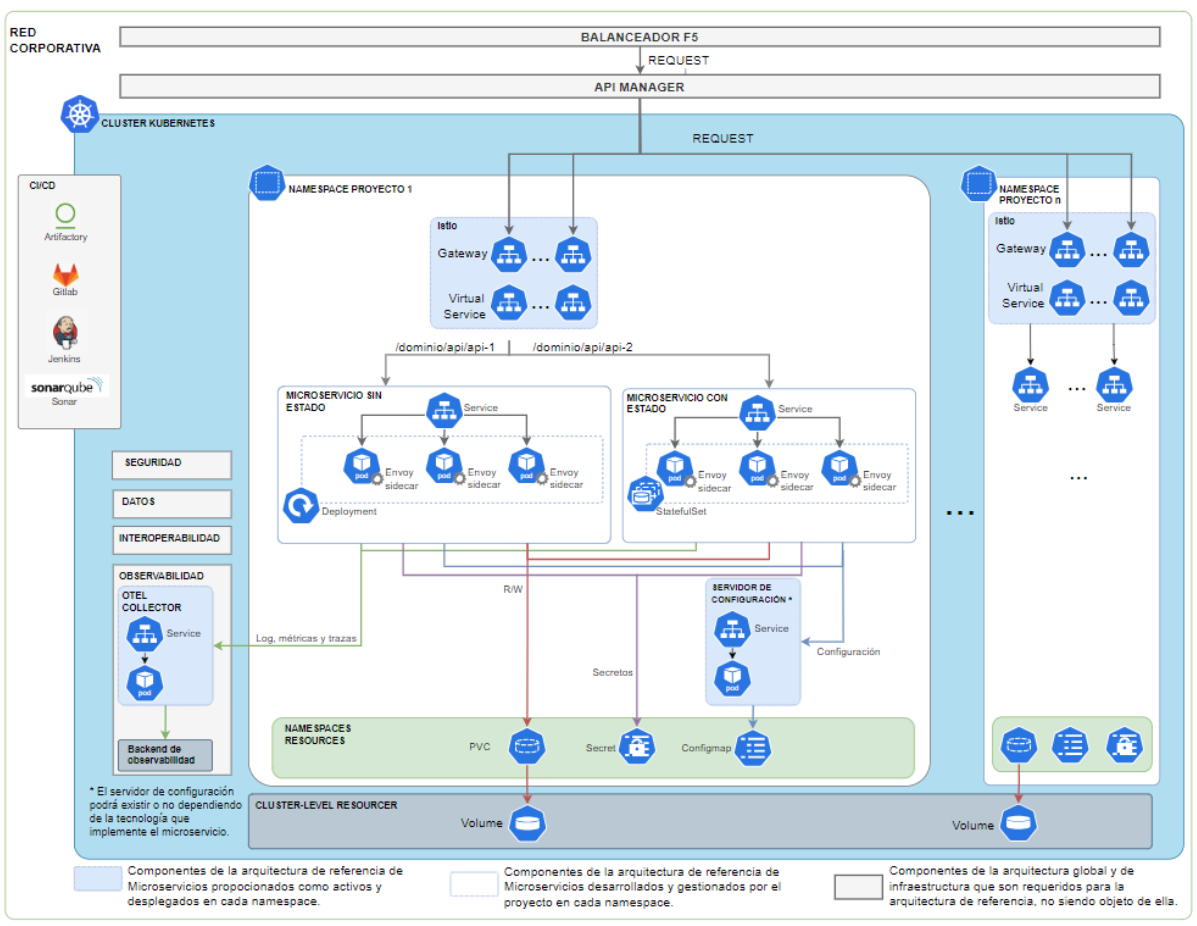Click the SonarQube logo
Image resolution: width=1197 pixels, height=926 pixels.
pyautogui.click(x=65, y=385)
